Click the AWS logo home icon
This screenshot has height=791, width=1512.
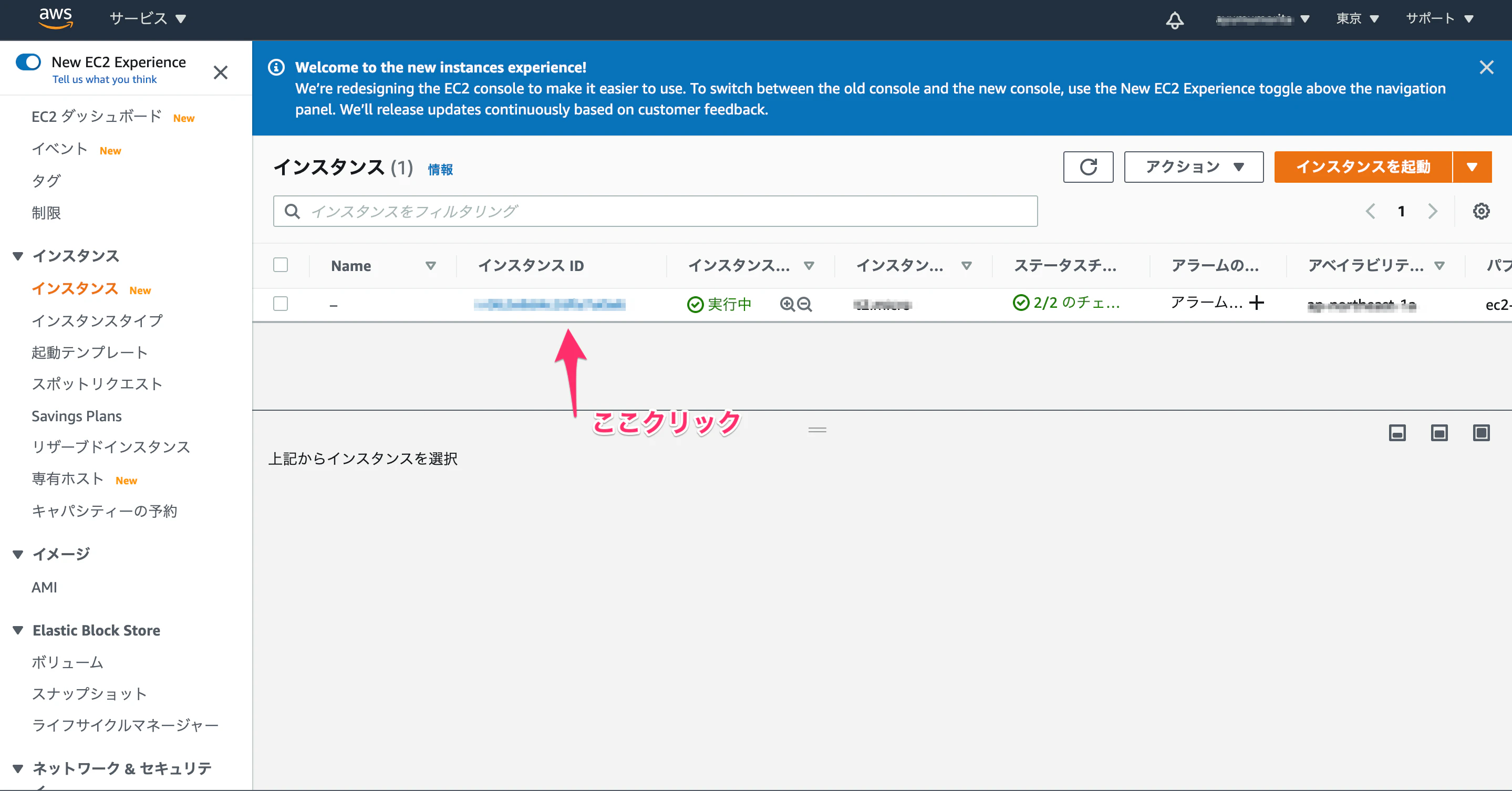pyautogui.click(x=56, y=18)
